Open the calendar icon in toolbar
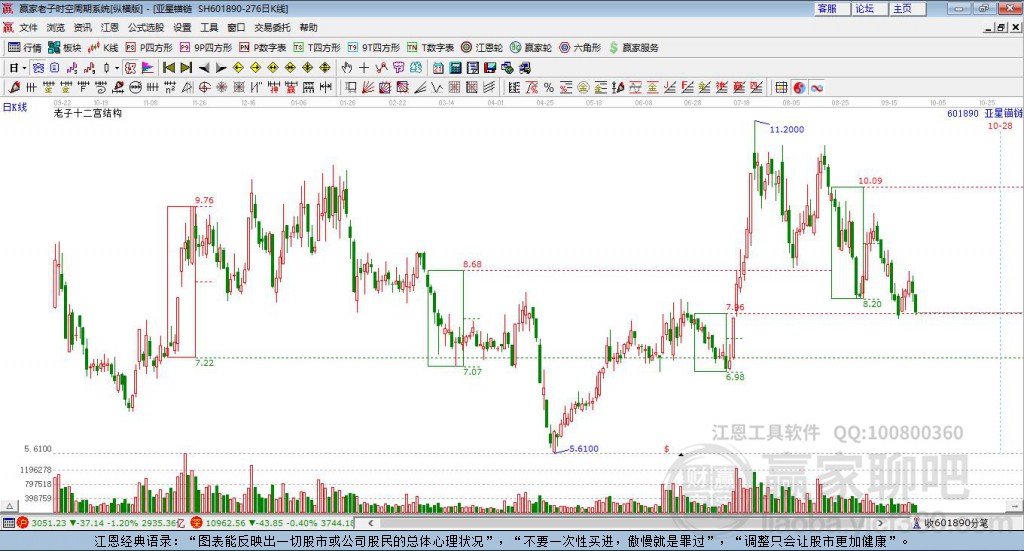This screenshot has height=551, width=1024. pyautogui.click(x=438, y=68)
